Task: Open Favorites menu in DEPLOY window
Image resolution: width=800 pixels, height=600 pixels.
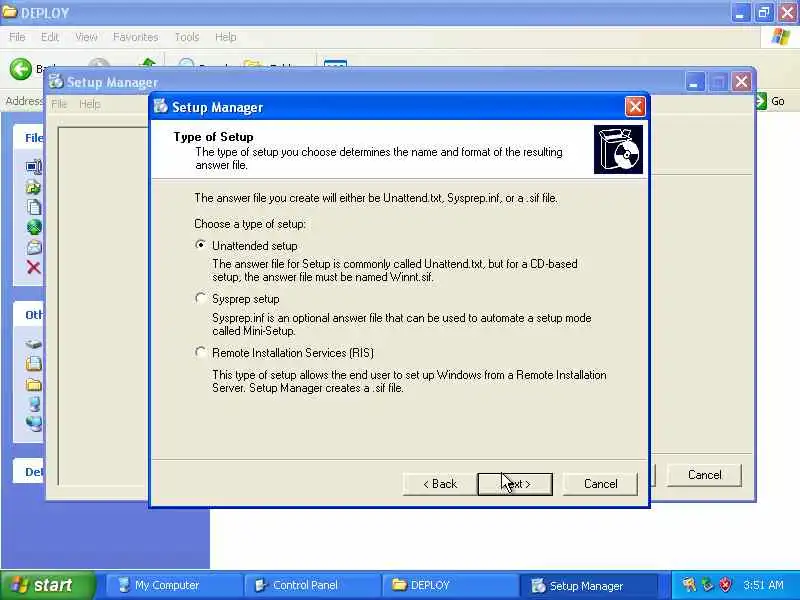Action: (x=135, y=37)
